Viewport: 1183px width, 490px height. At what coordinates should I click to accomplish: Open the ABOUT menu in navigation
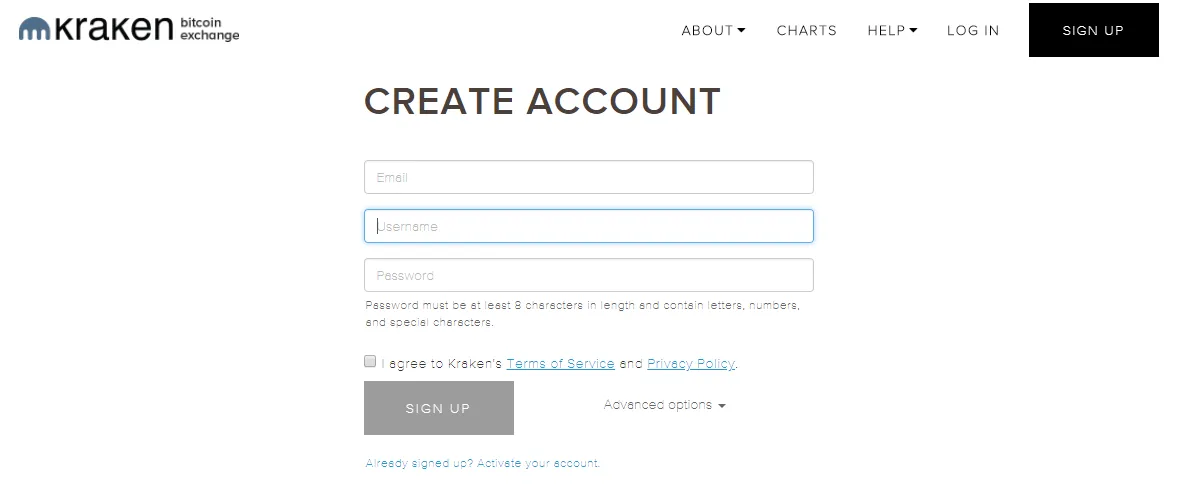coord(708,30)
